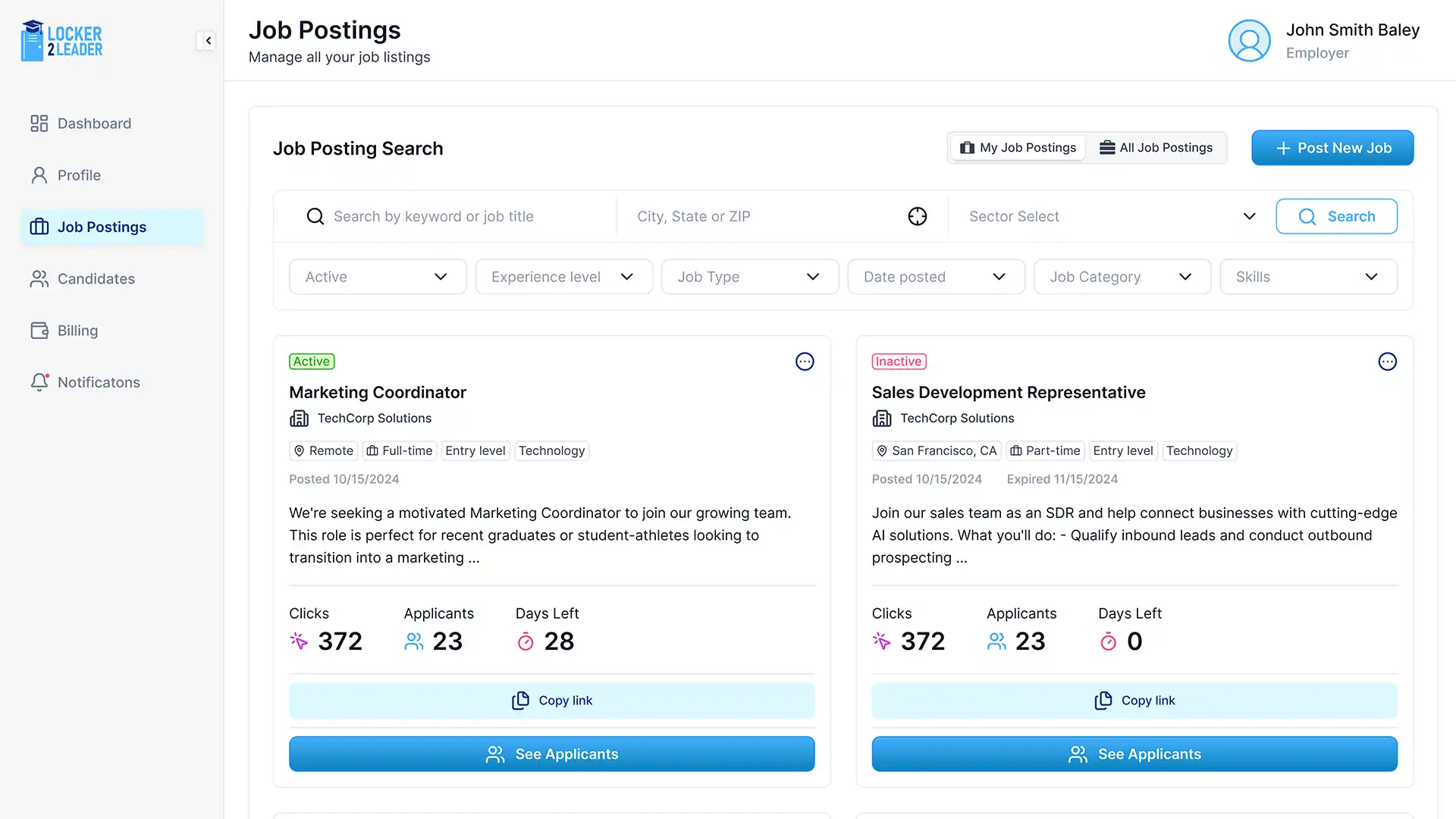Open Notifications from the bell icon
This screenshot has height=819, width=1456.
(x=39, y=382)
